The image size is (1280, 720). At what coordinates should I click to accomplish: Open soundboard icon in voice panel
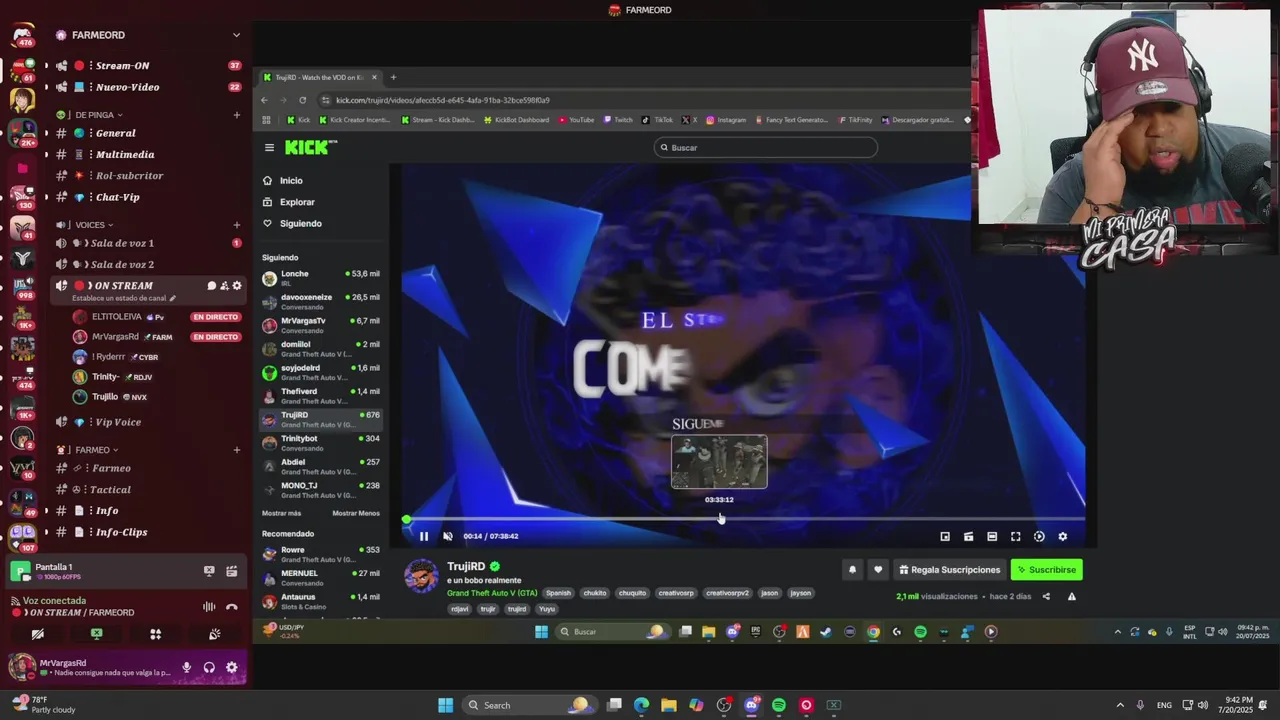tap(214, 634)
